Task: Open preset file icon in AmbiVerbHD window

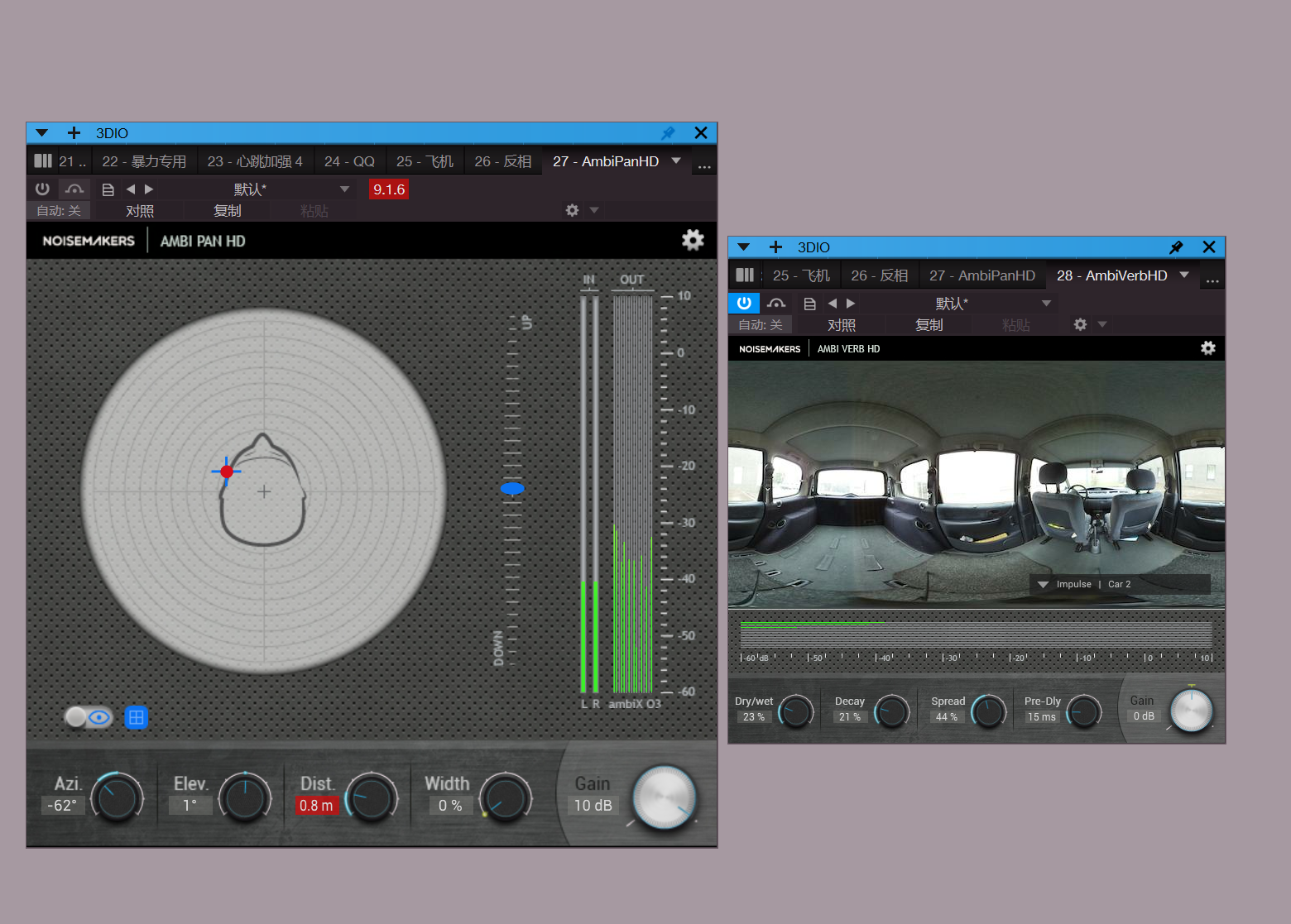Action: pyautogui.click(x=809, y=304)
